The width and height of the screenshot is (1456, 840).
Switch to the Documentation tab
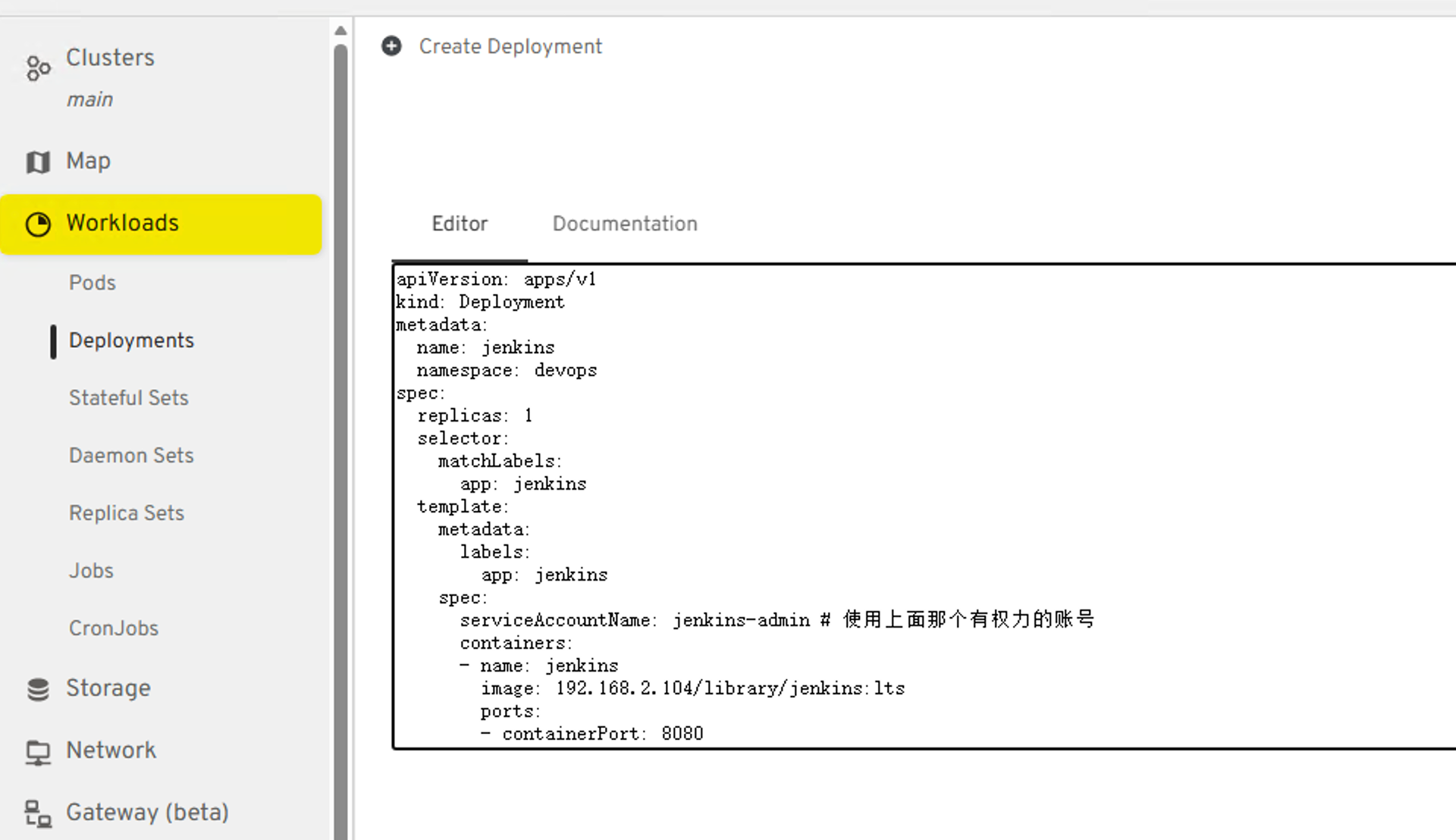(625, 224)
